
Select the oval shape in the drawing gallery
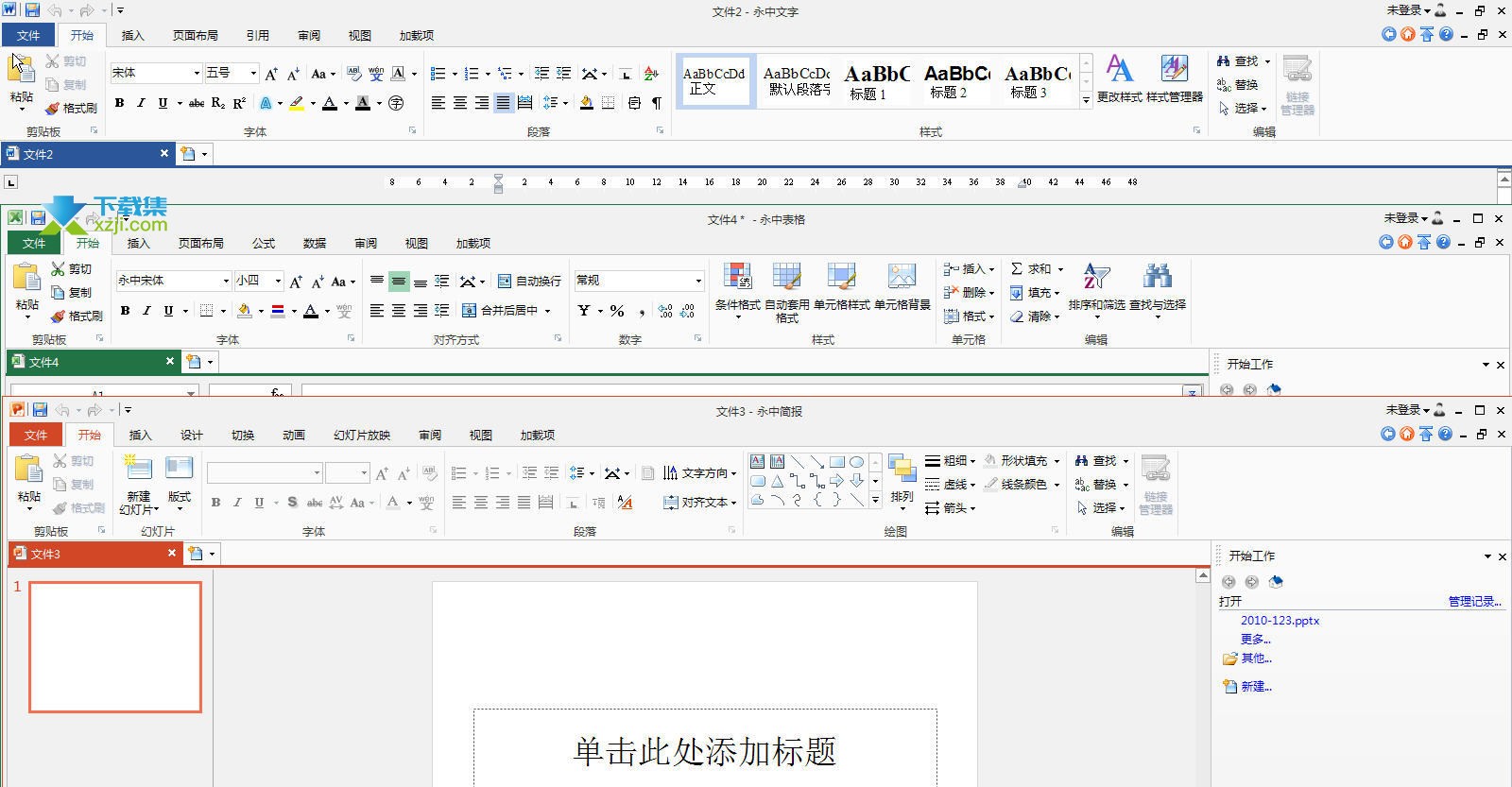[x=856, y=462]
